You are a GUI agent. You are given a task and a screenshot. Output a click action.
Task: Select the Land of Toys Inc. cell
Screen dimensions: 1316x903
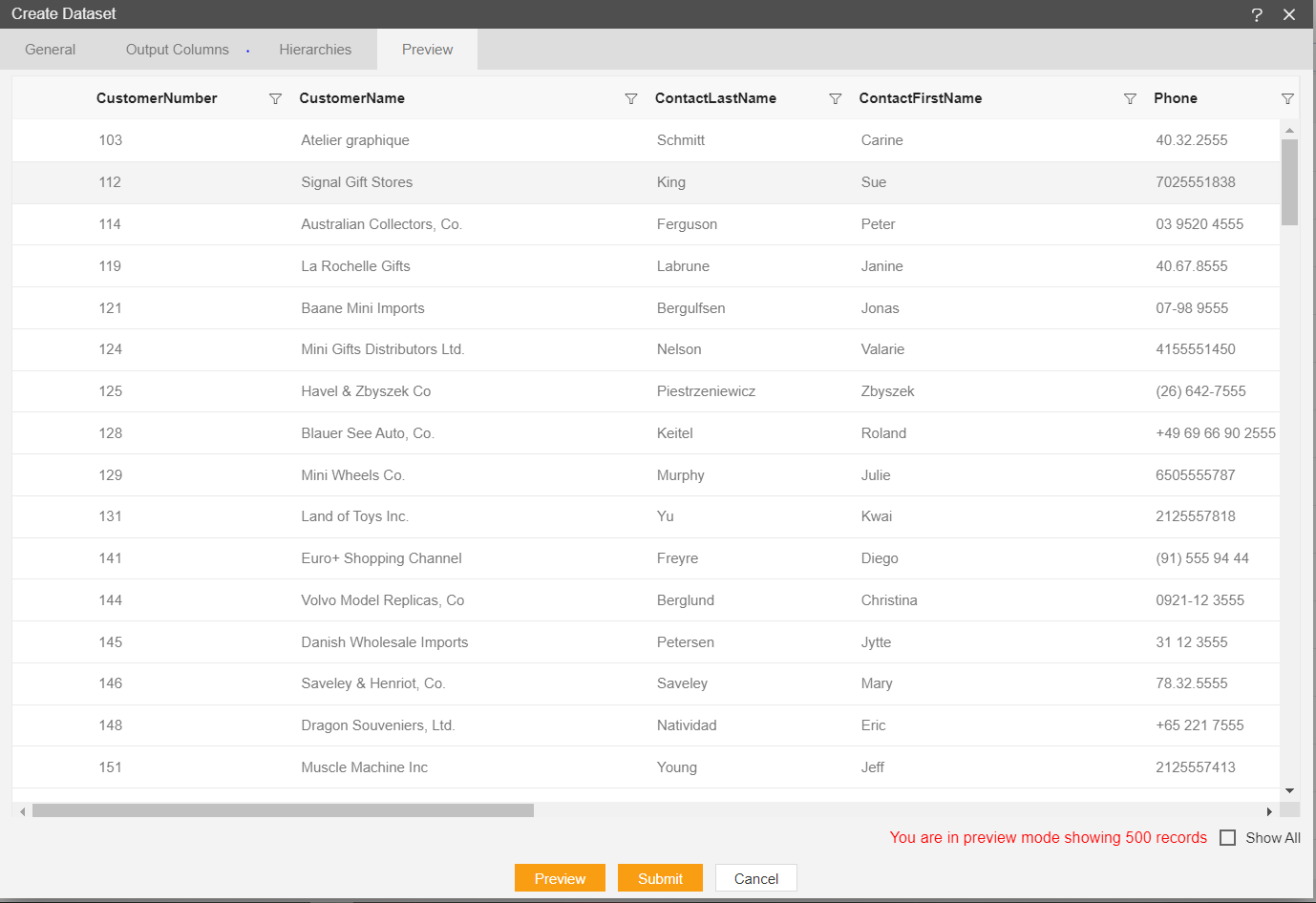(355, 516)
